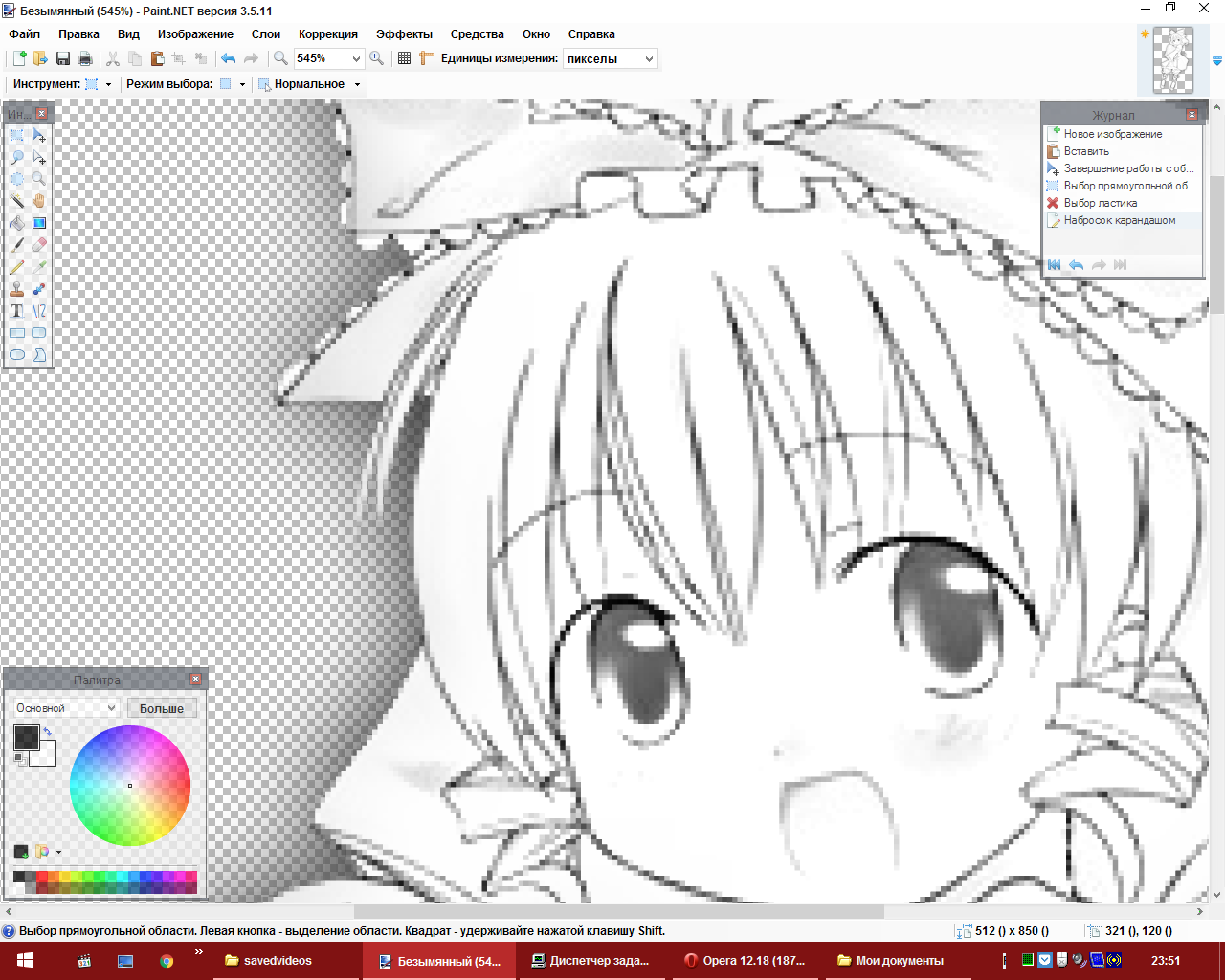Open the Windows Start button
Image resolution: width=1225 pixels, height=980 pixels.
coord(25,961)
